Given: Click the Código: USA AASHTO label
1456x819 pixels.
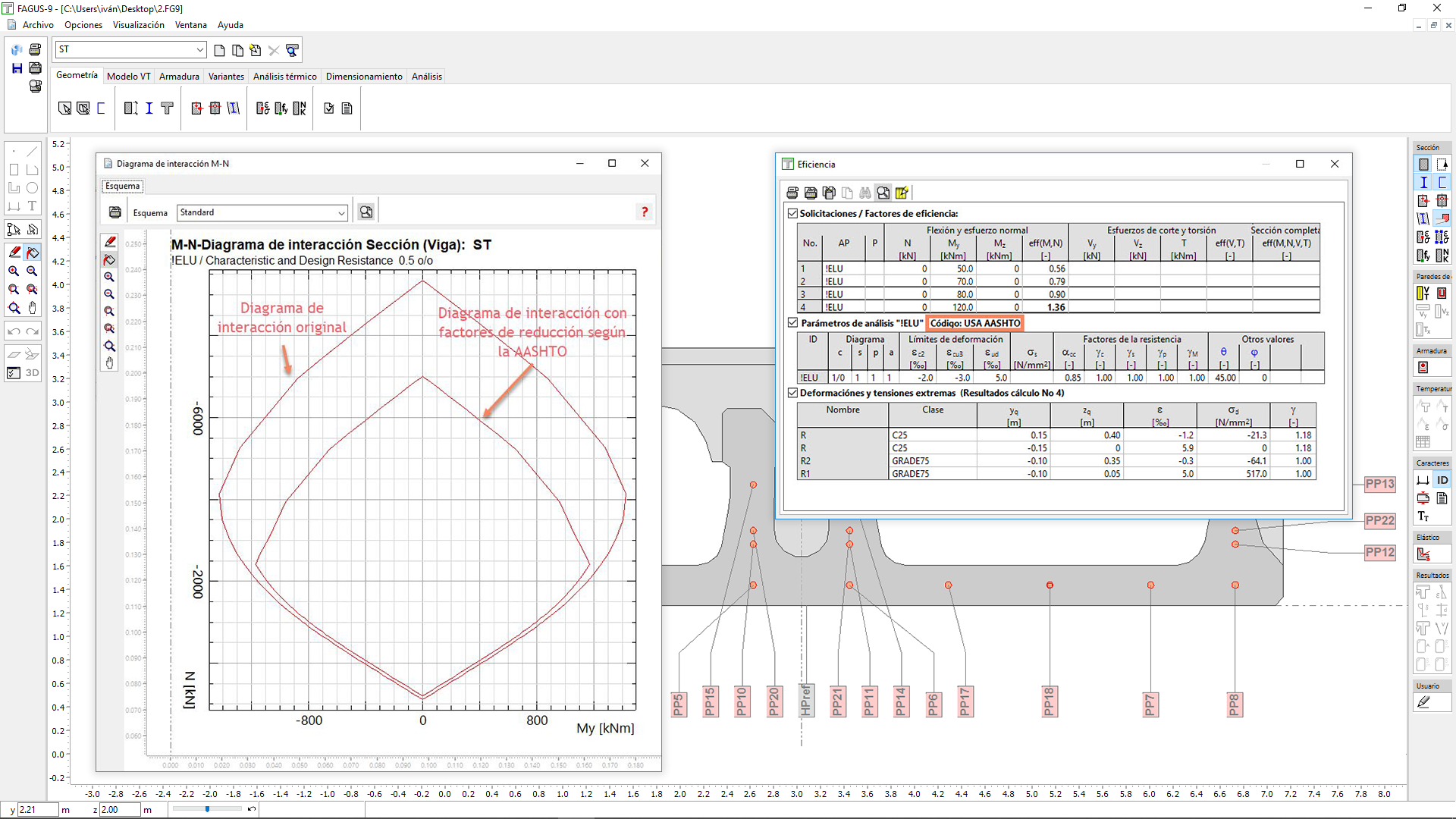Looking at the screenshot, I should [974, 323].
